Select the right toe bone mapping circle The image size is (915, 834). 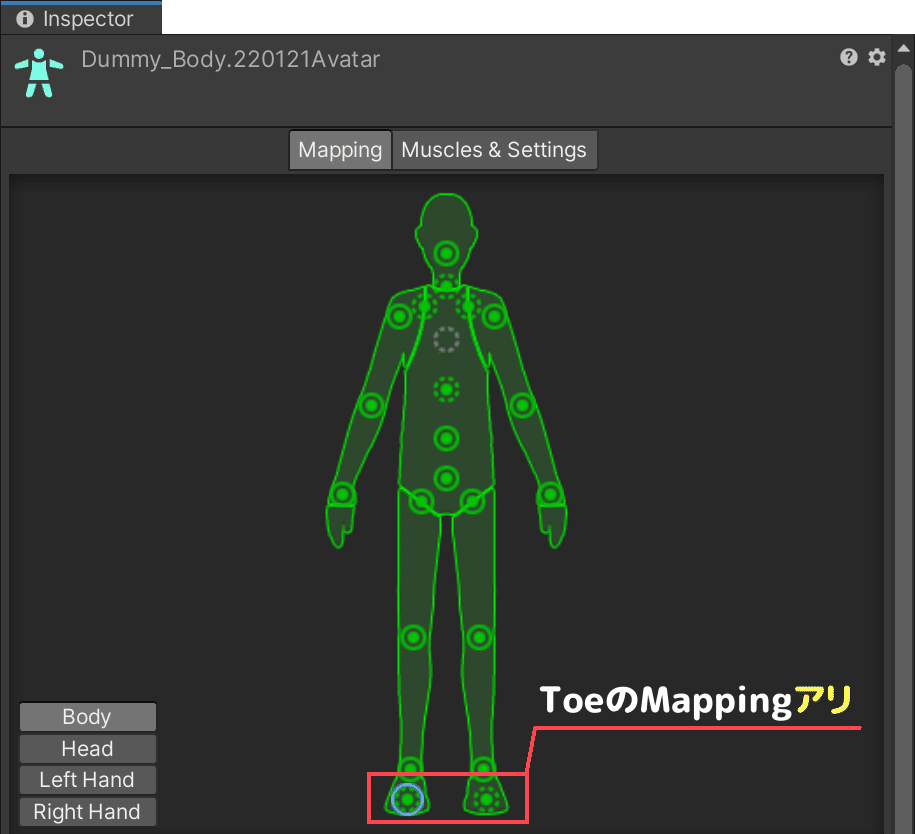[x=487, y=798]
